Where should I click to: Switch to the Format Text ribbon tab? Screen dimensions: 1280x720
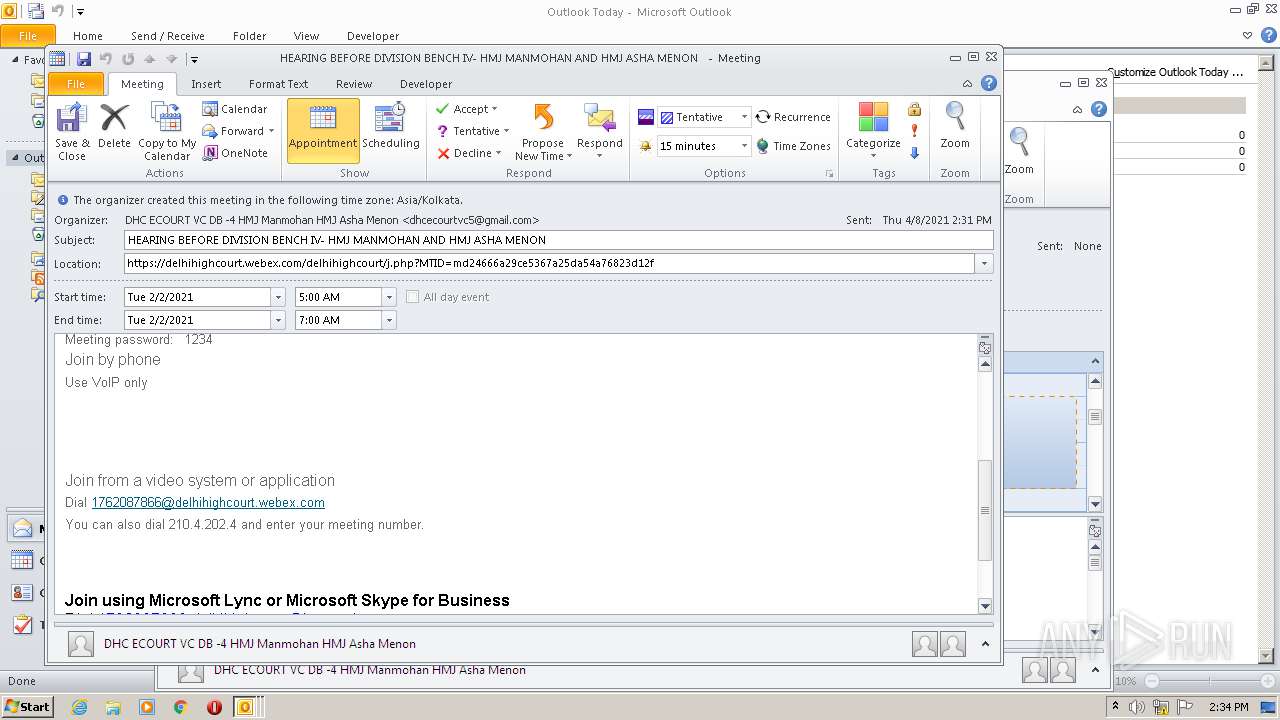pos(278,84)
